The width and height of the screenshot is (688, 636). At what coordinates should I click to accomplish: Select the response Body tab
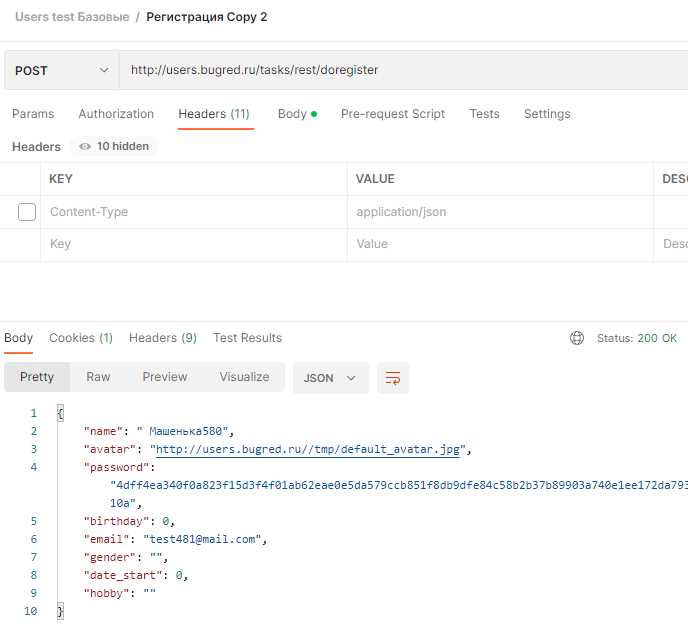point(18,338)
